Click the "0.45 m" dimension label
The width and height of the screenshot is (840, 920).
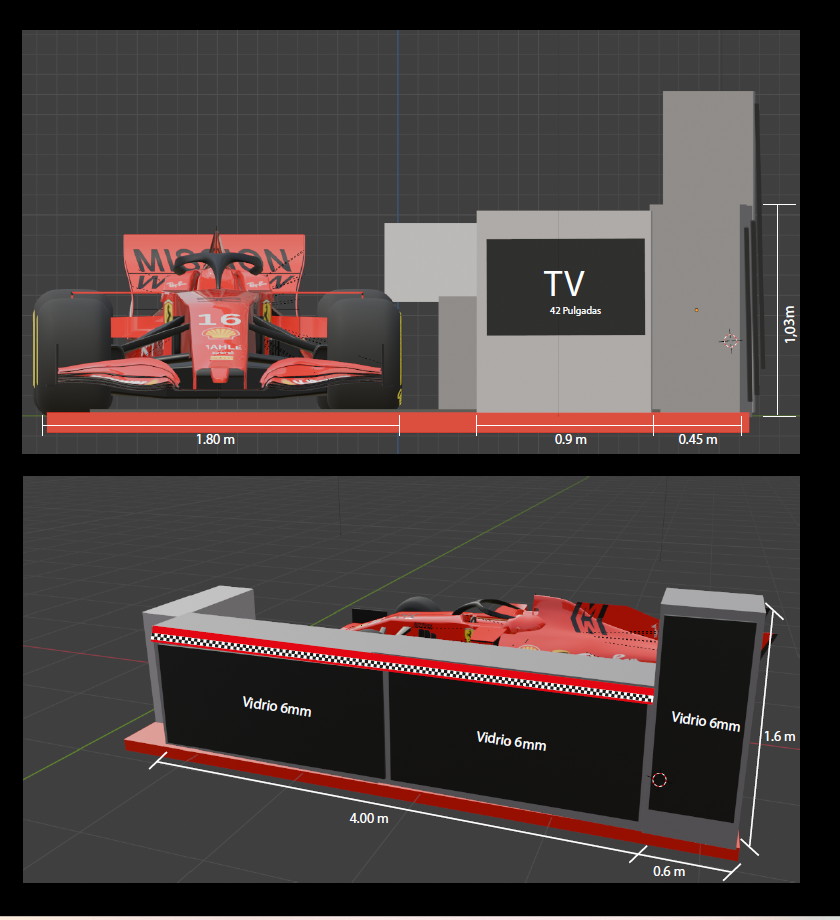[698, 439]
